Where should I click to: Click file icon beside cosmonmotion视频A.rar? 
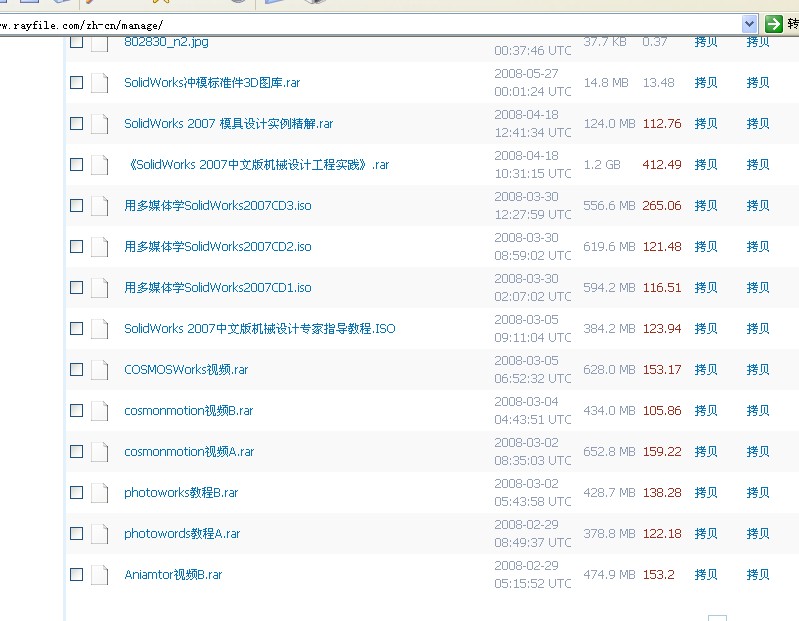click(x=99, y=452)
